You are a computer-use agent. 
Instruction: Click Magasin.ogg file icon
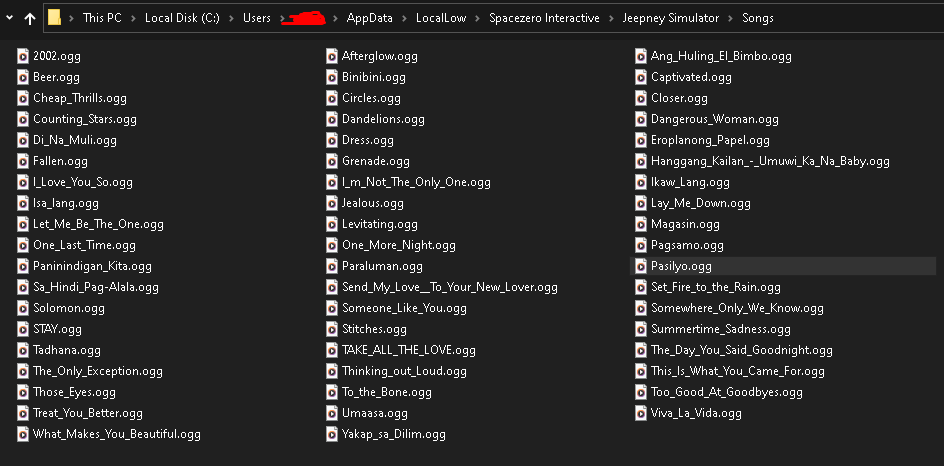[x=641, y=224]
